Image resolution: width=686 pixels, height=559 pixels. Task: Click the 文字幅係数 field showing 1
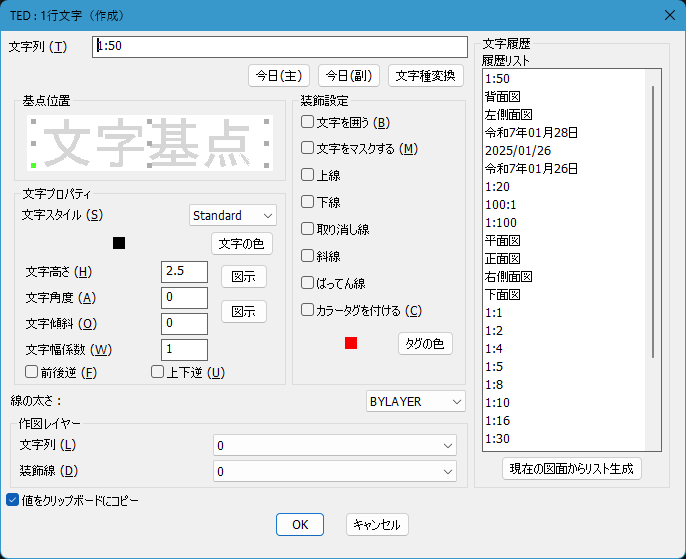pos(185,349)
